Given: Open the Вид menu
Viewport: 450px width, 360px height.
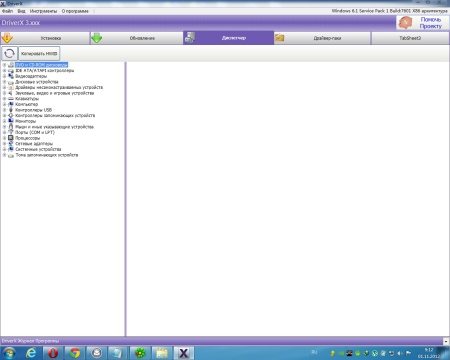Looking at the screenshot, I should point(21,11).
